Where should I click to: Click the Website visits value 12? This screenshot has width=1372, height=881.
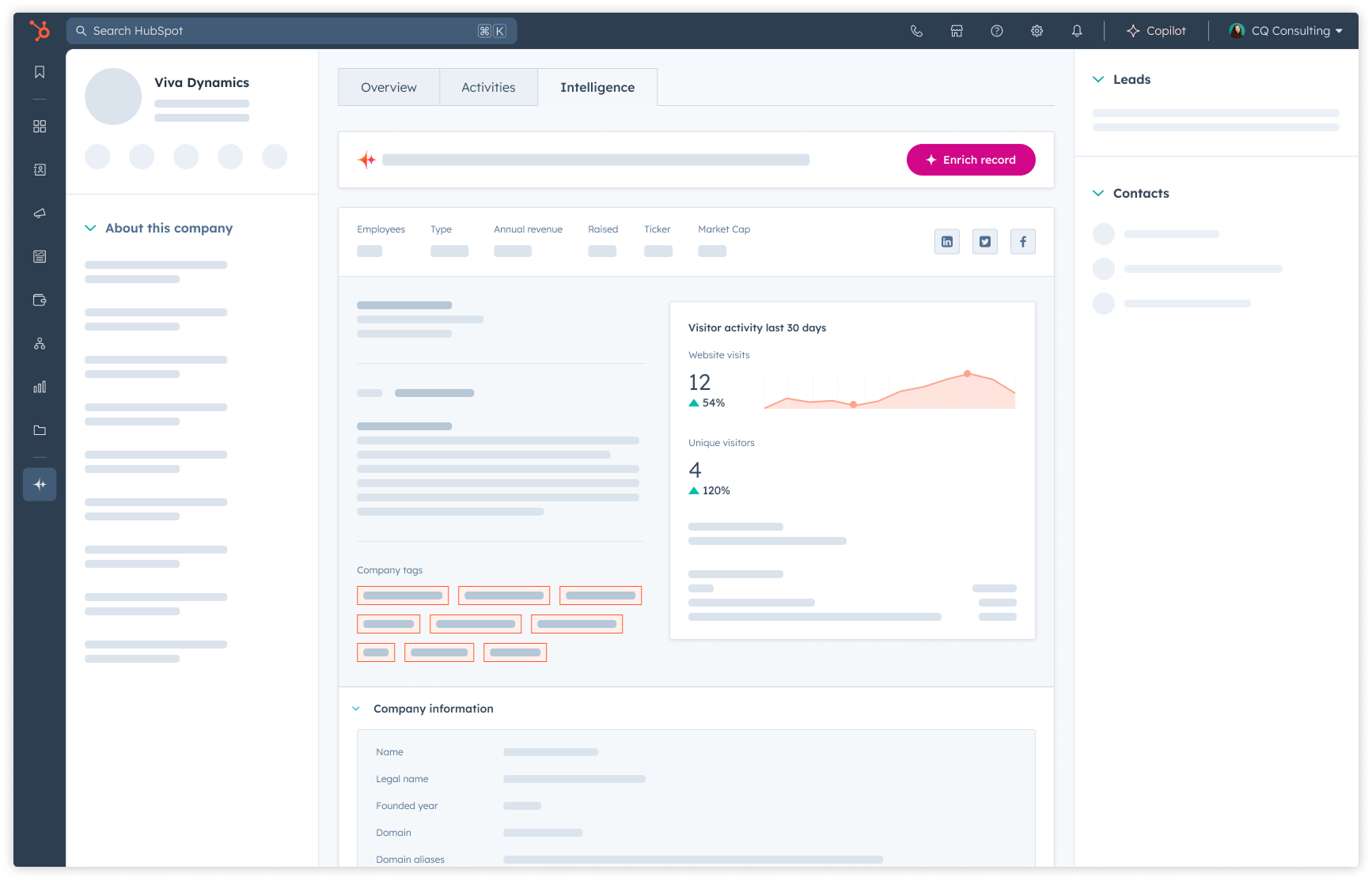click(699, 383)
